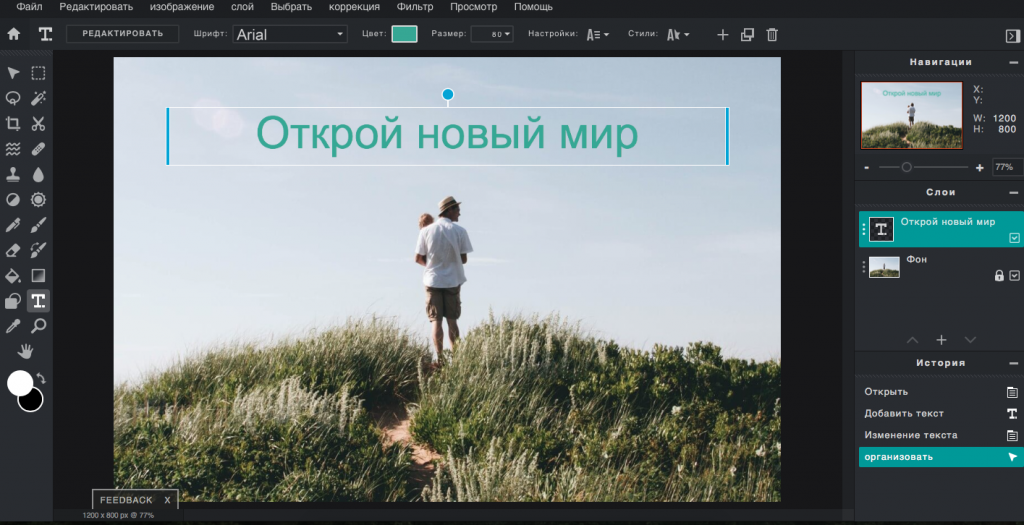Screen dimensions: 1024x525
Task: Zoom in with navigator plus button
Action: [980, 168]
